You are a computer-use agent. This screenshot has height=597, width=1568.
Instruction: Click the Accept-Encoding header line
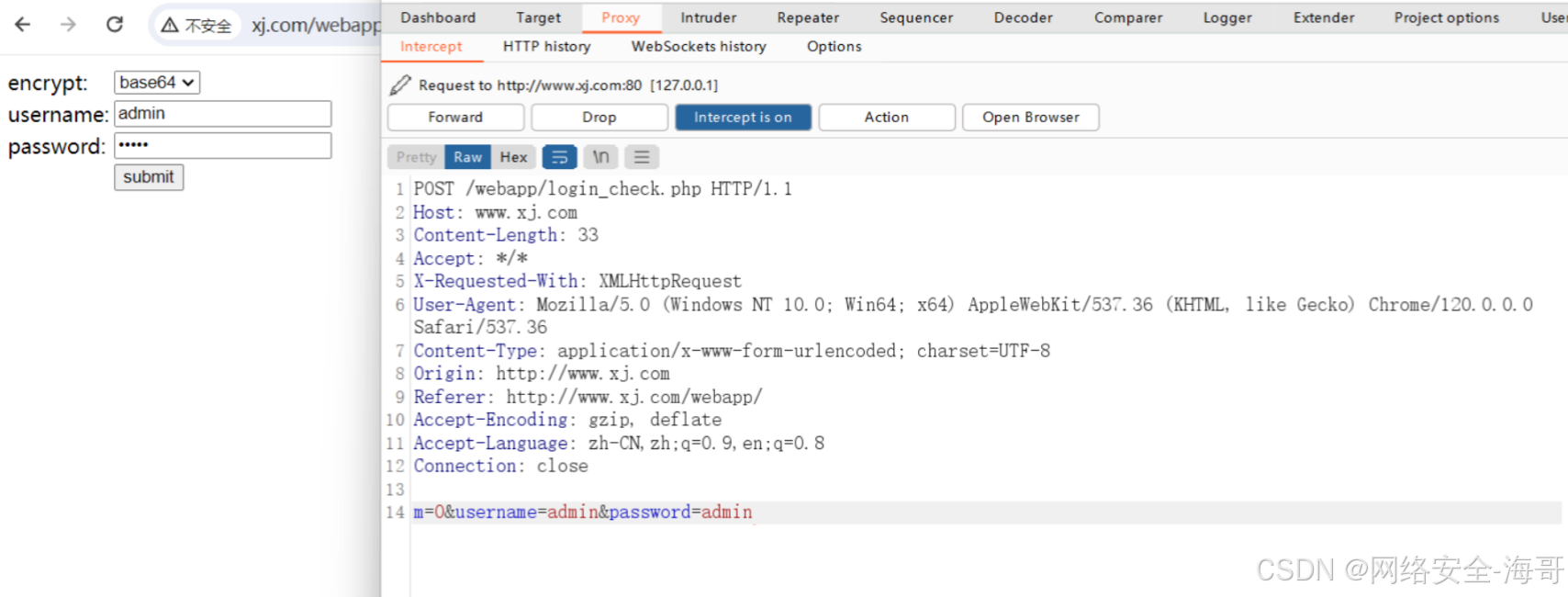coord(567,420)
